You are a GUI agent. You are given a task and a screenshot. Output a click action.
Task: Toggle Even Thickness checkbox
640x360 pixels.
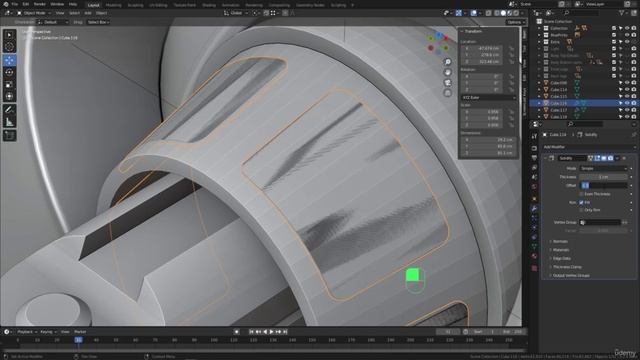point(581,194)
